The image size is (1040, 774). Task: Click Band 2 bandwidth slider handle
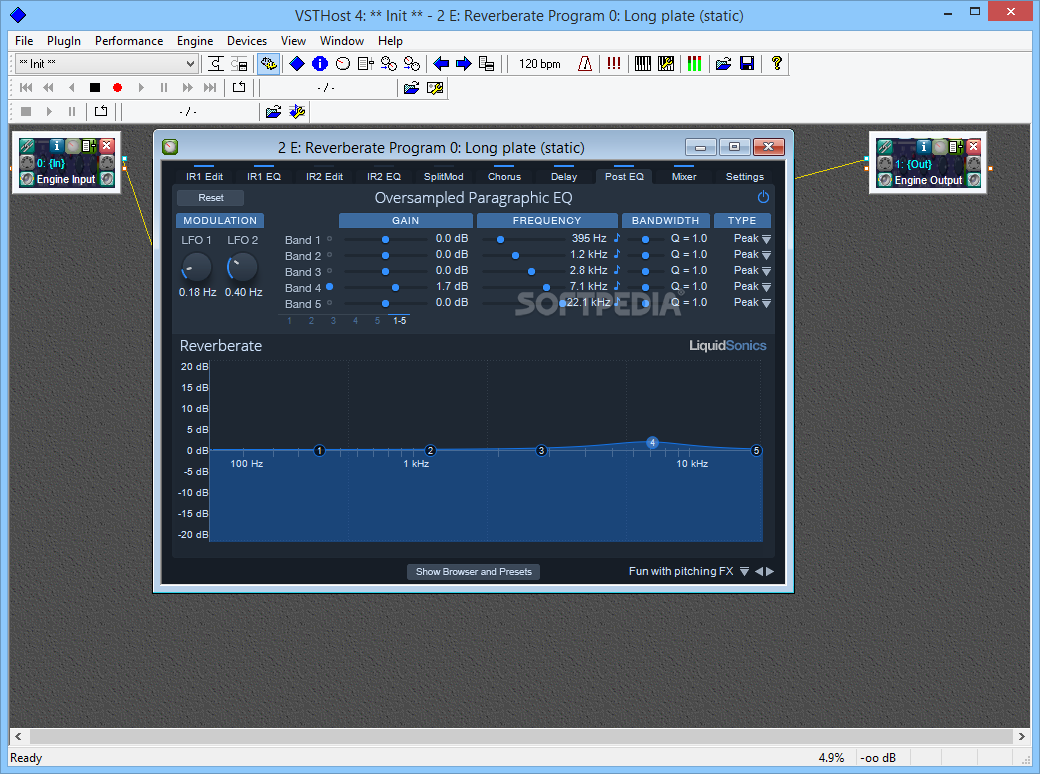645,255
